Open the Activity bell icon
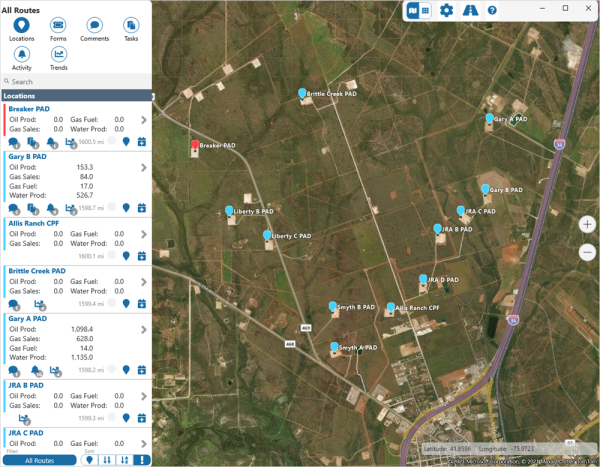This screenshot has height=467, width=600. click(22, 57)
